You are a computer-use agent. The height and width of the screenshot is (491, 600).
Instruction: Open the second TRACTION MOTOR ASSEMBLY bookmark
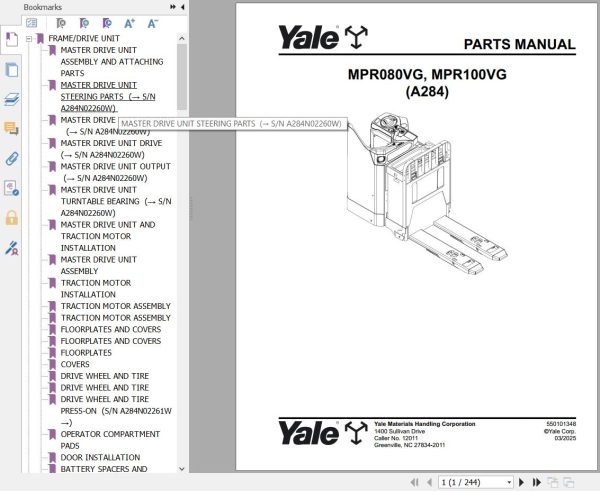(x=116, y=318)
